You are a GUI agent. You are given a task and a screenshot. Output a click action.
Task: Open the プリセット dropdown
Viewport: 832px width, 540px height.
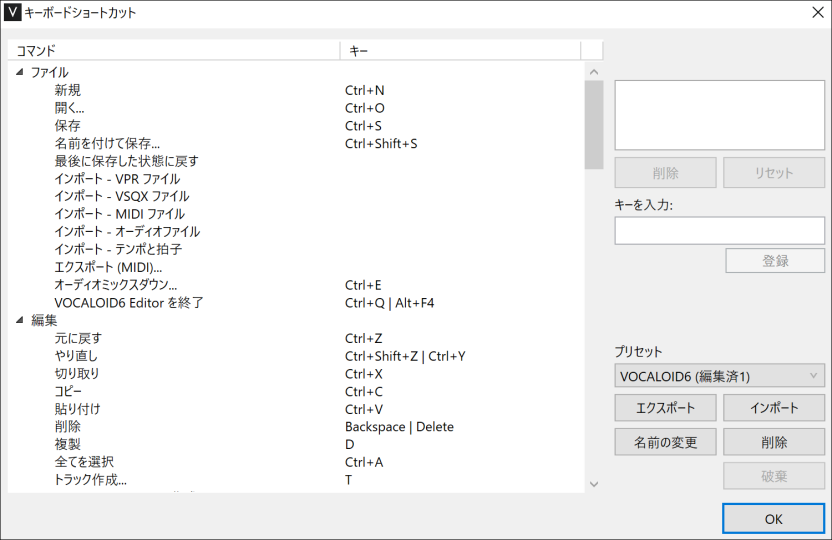coord(719,376)
